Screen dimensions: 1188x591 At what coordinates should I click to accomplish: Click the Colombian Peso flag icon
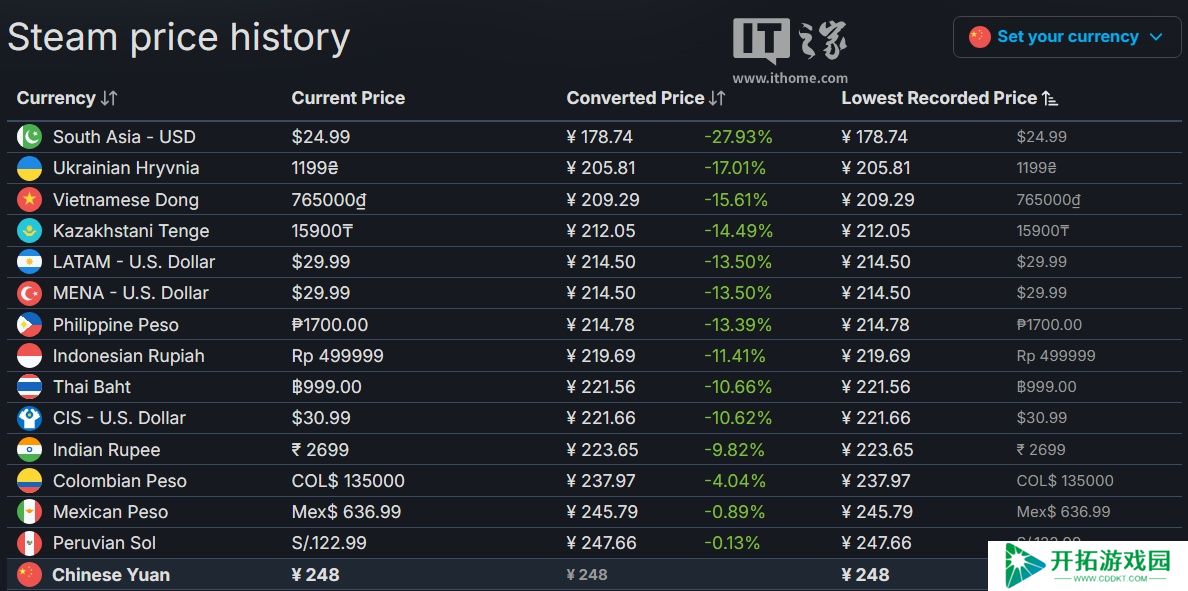point(30,481)
